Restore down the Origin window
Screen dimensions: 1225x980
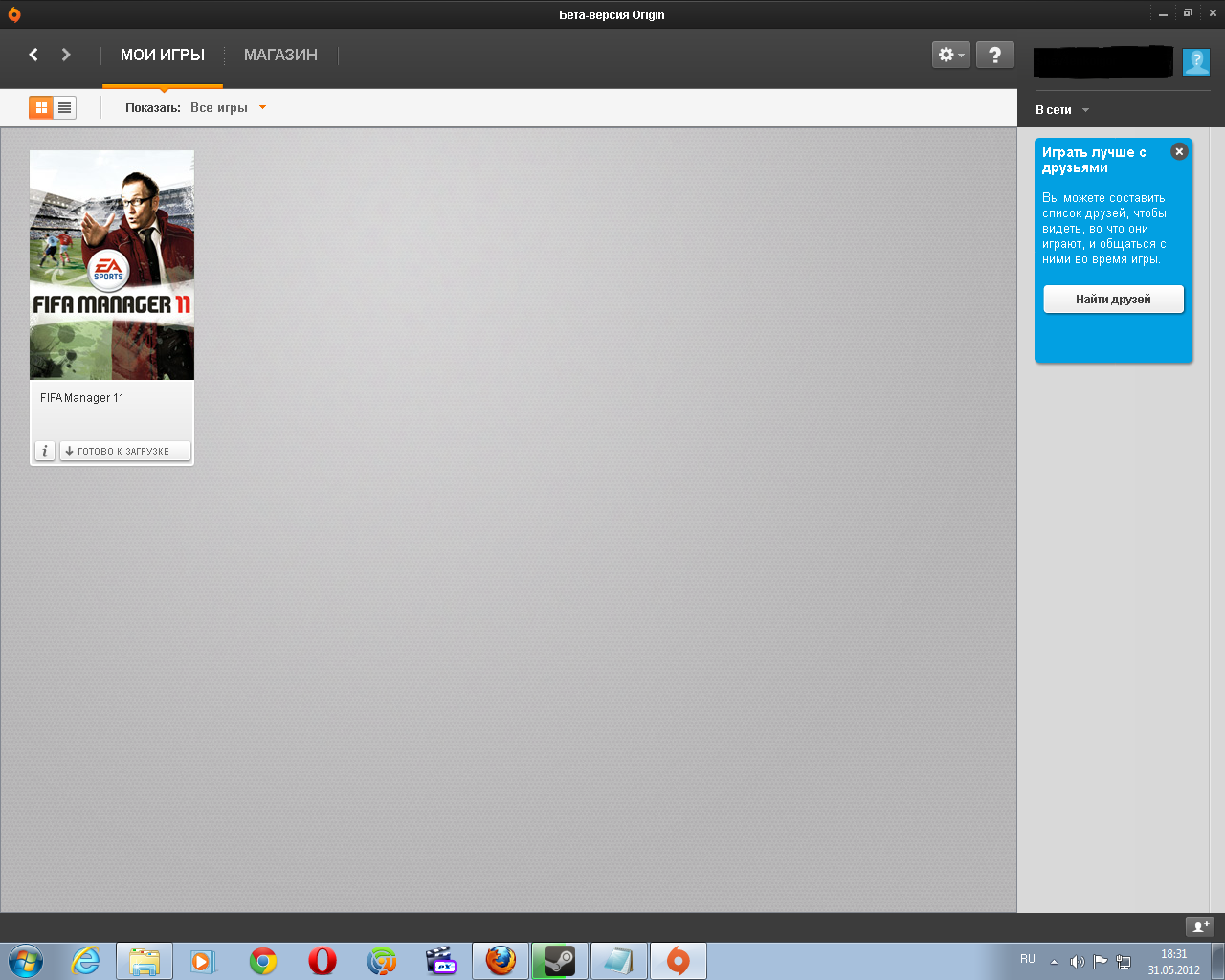pos(1188,13)
